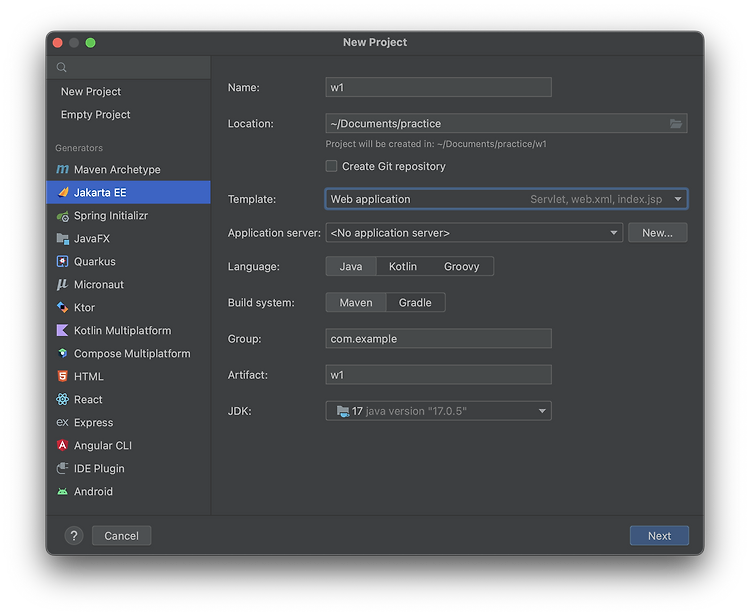Click the Artifact input field

(x=439, y=375)
